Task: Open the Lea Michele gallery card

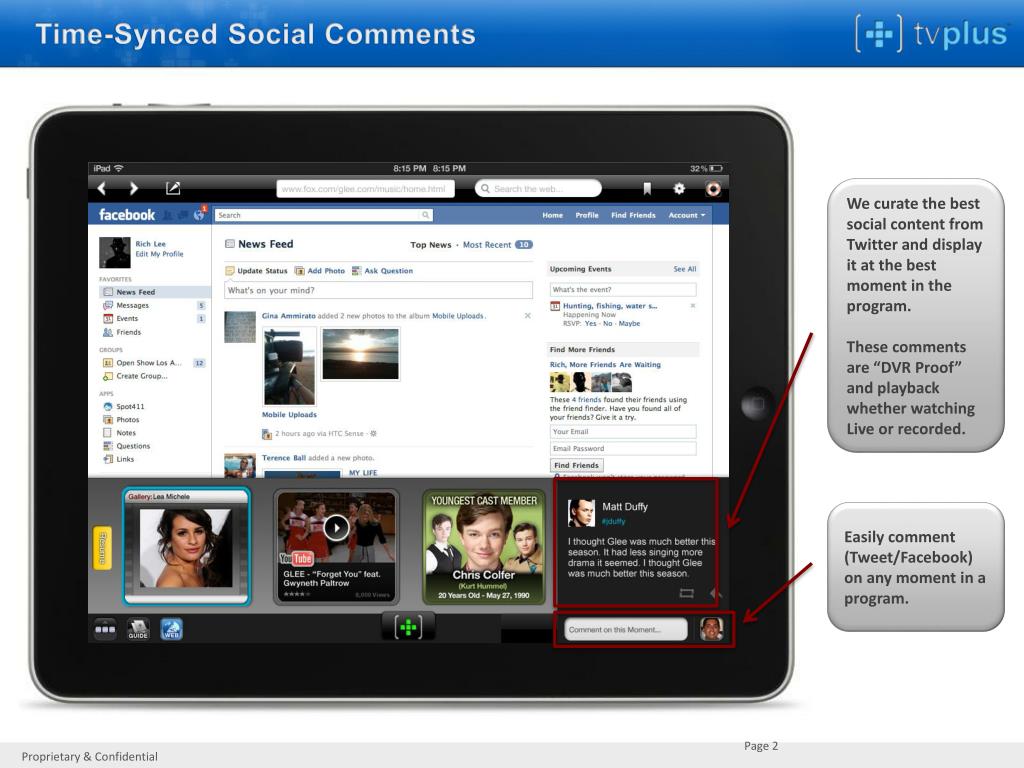Action: [x=187, y=546]
